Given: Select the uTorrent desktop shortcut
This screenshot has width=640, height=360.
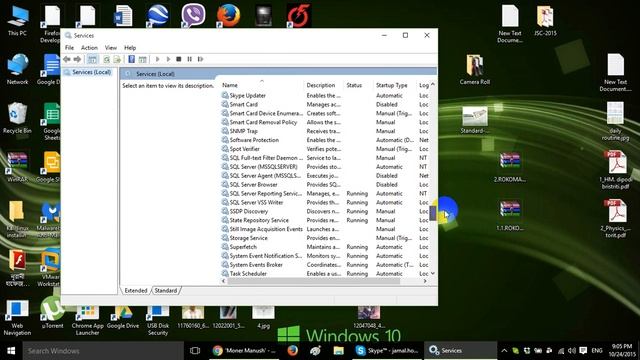Looking at the screenshot, I should [52, 313].
